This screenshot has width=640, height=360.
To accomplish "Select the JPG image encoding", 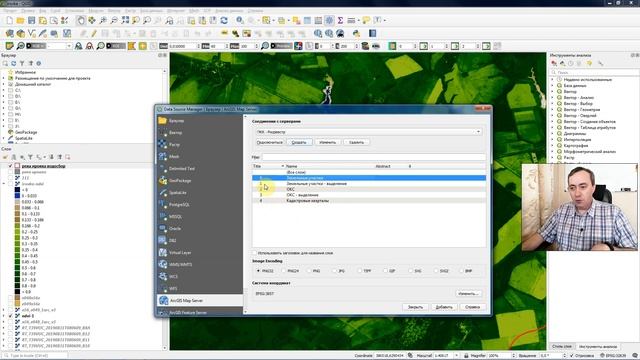I will pos(339,271).
